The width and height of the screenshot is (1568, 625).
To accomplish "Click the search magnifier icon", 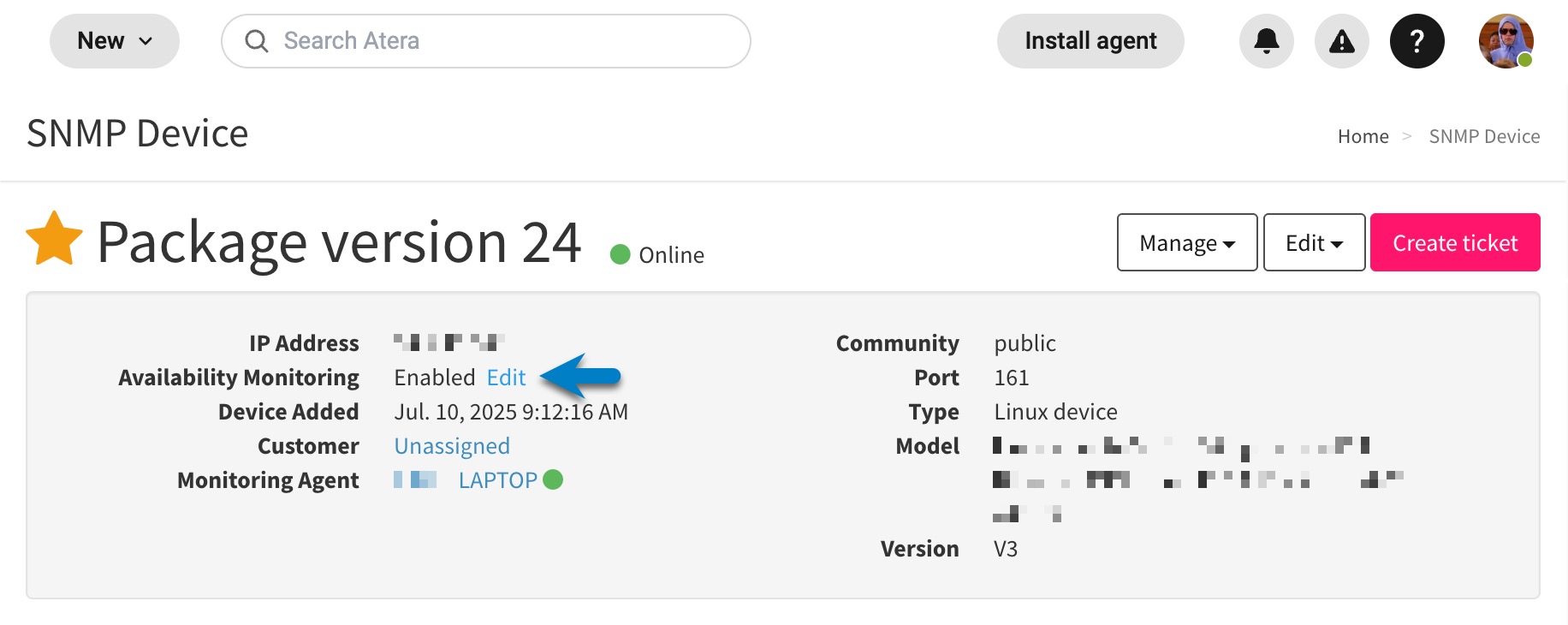I will (x=256, y=41).
